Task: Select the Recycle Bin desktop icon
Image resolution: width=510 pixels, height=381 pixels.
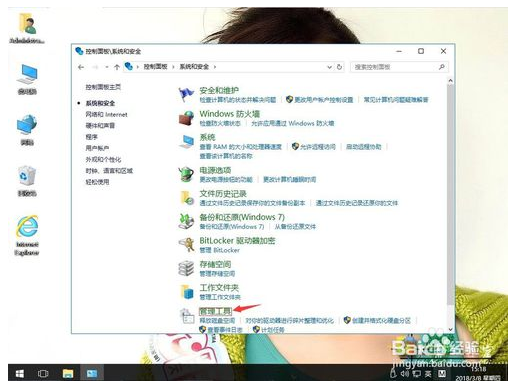Action: [27, 181]
